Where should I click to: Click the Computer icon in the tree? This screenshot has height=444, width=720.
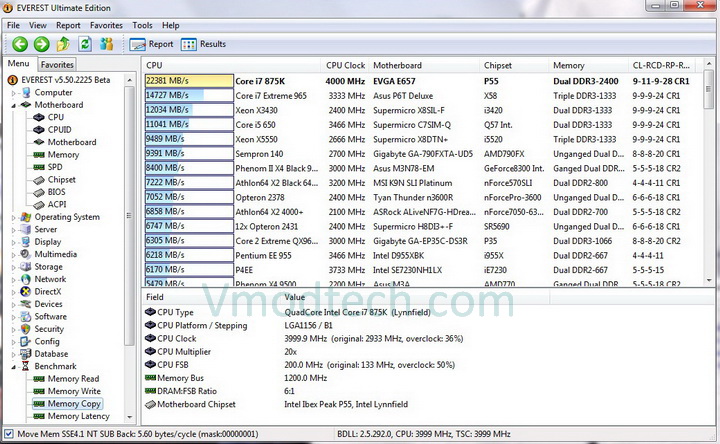point(26,92)
